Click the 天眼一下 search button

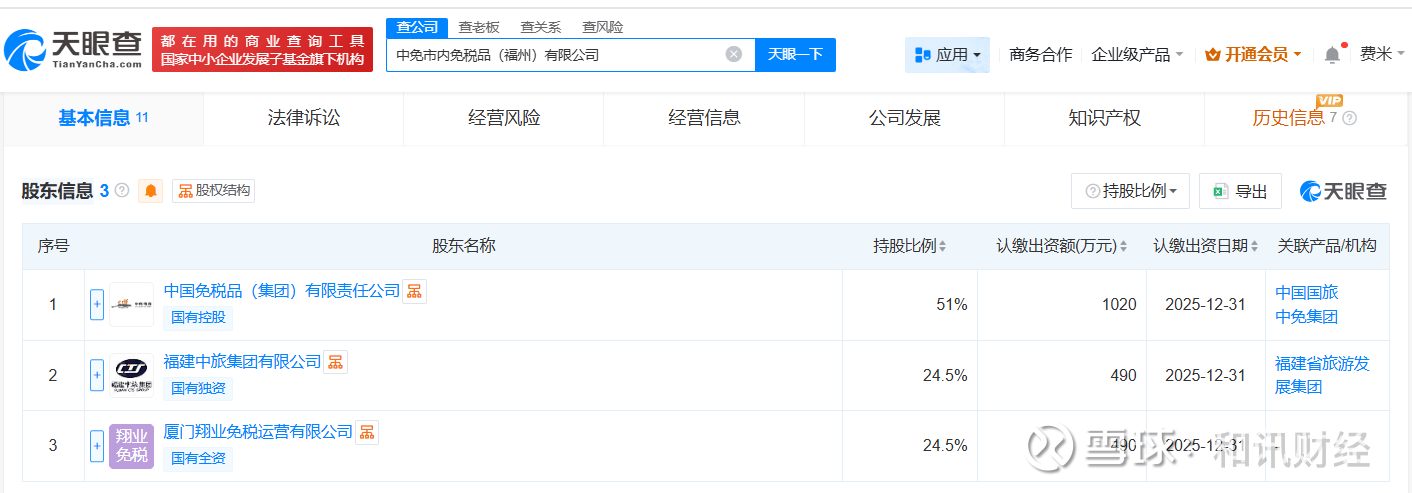[795, 55]
